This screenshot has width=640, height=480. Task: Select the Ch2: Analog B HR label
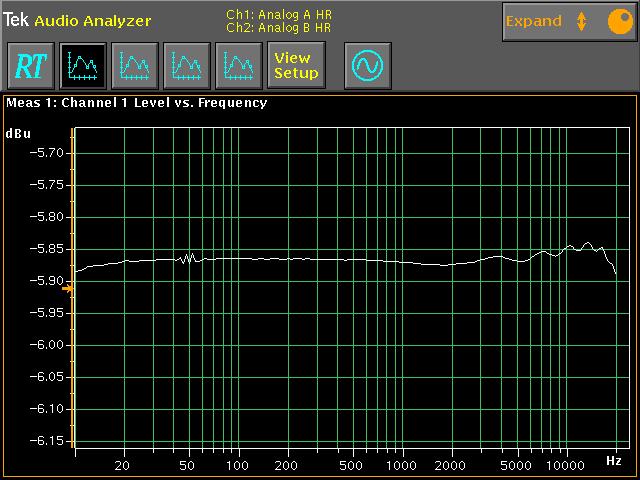[278, 27]
